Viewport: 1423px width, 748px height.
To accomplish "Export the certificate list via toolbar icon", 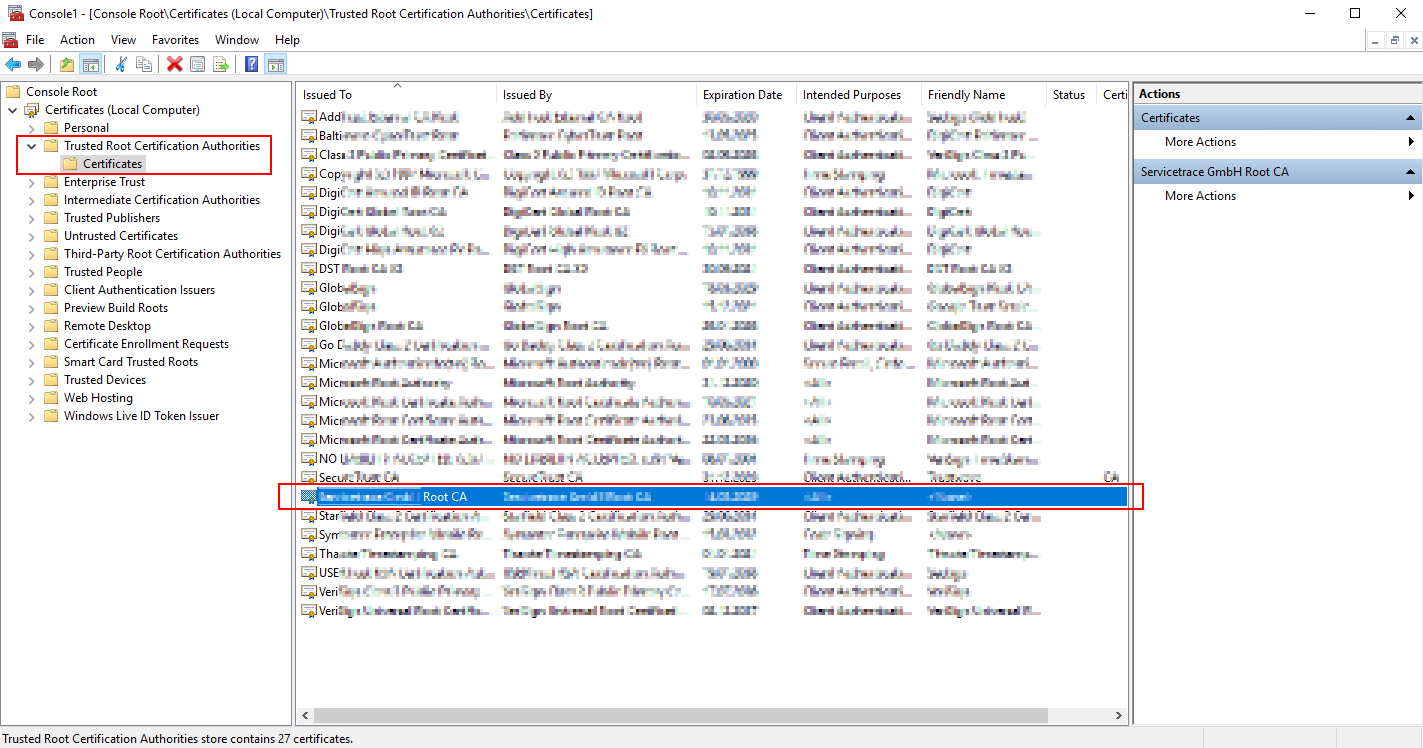I will coord(222,63).
